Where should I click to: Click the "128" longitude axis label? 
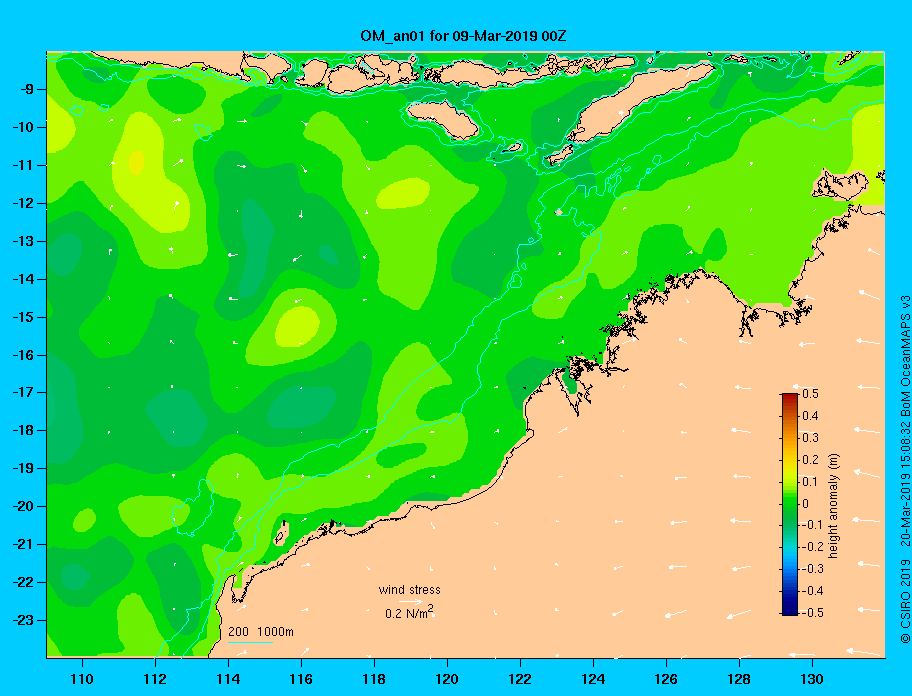(739, 679)
